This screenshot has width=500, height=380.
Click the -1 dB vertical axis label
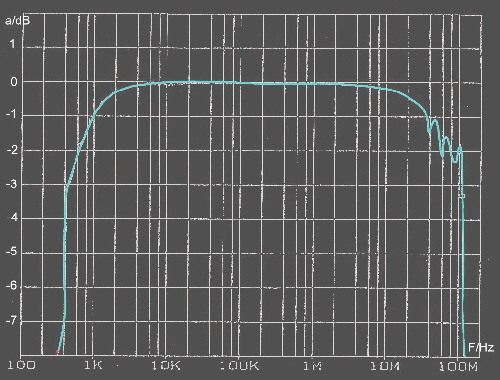point(11,114)
